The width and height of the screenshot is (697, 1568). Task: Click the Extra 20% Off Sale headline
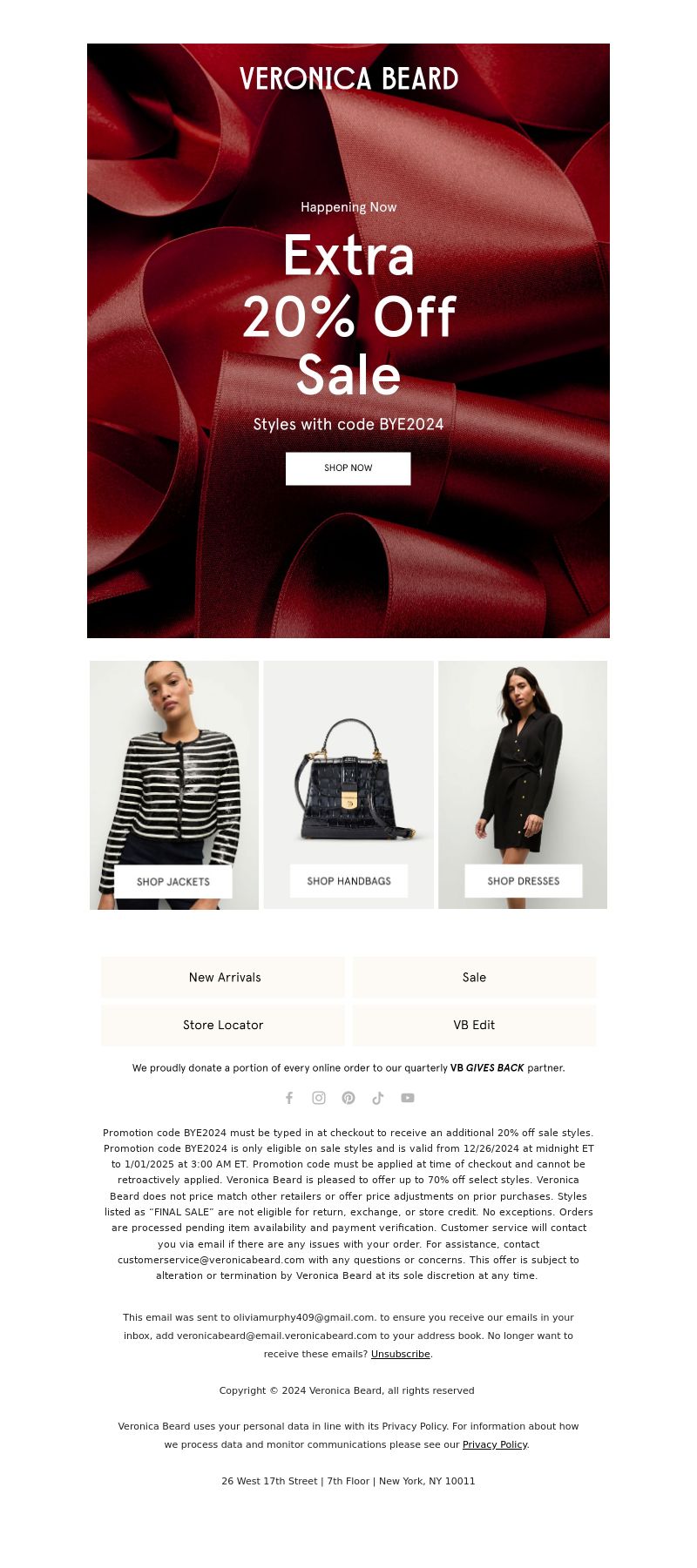pyautogui.click(x=348, y=315)
